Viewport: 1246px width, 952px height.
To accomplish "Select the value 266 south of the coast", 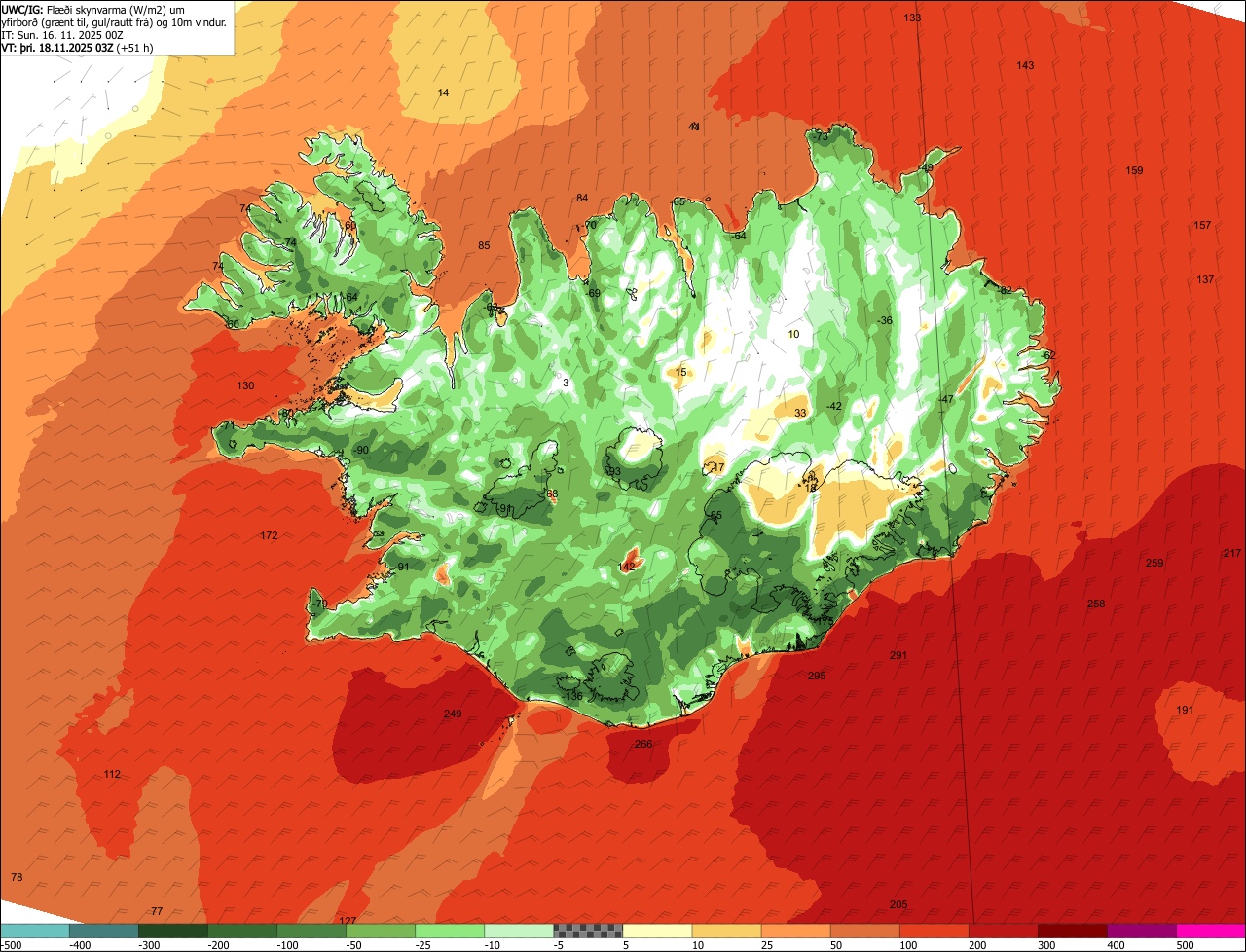I will (643, 744).
